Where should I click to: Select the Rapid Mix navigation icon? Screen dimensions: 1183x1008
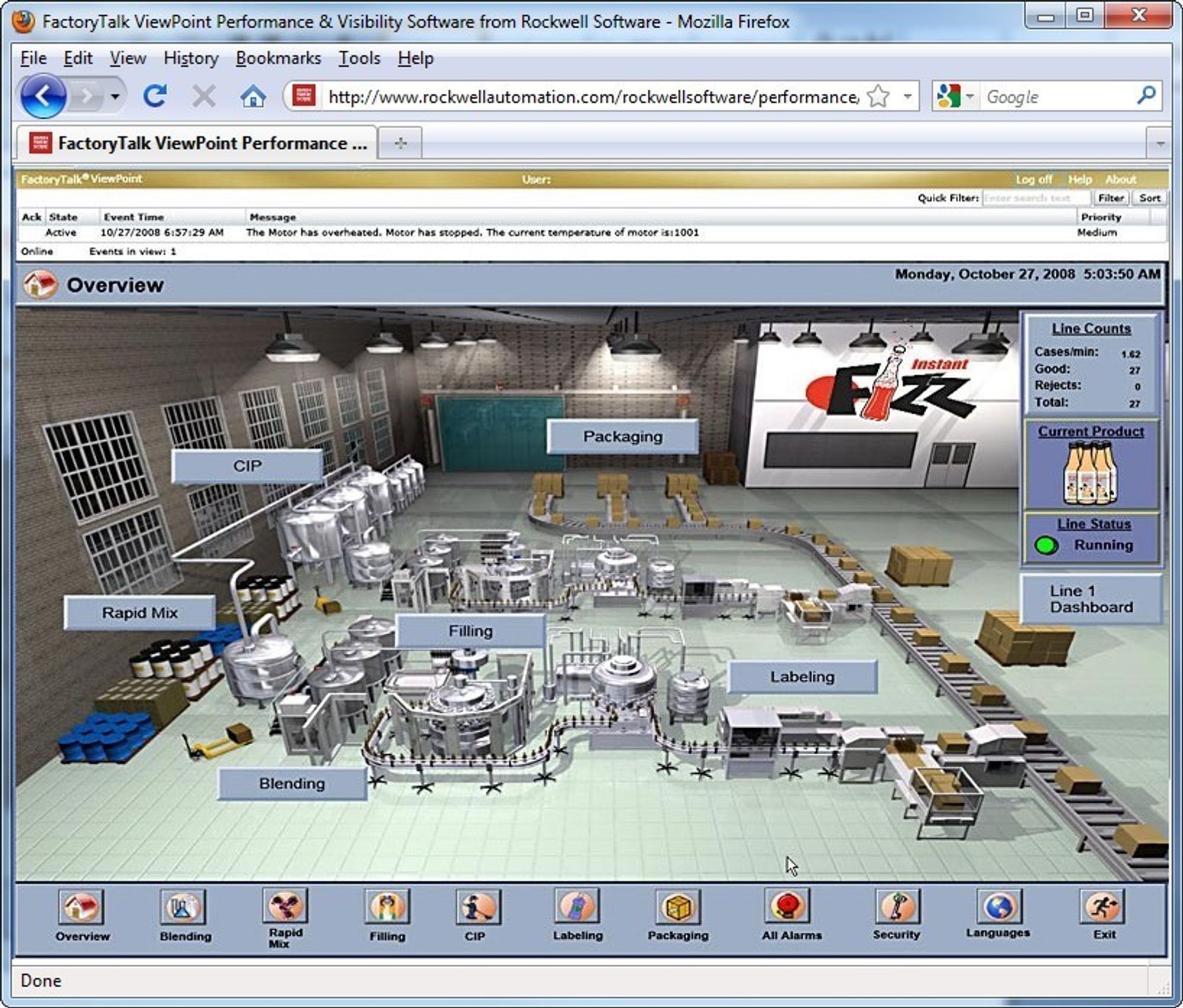[285, 905]
